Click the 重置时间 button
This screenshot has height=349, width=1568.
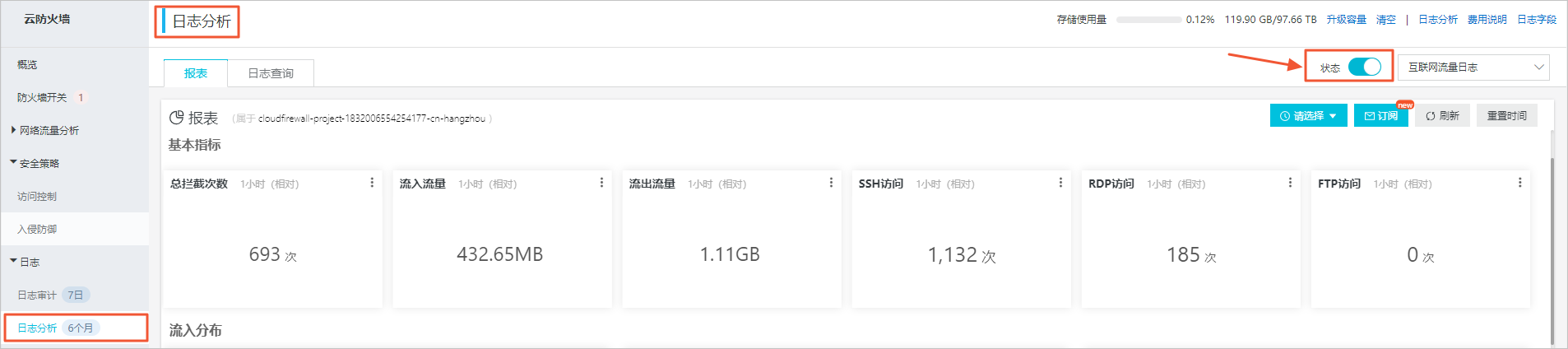coord(1506,116)
